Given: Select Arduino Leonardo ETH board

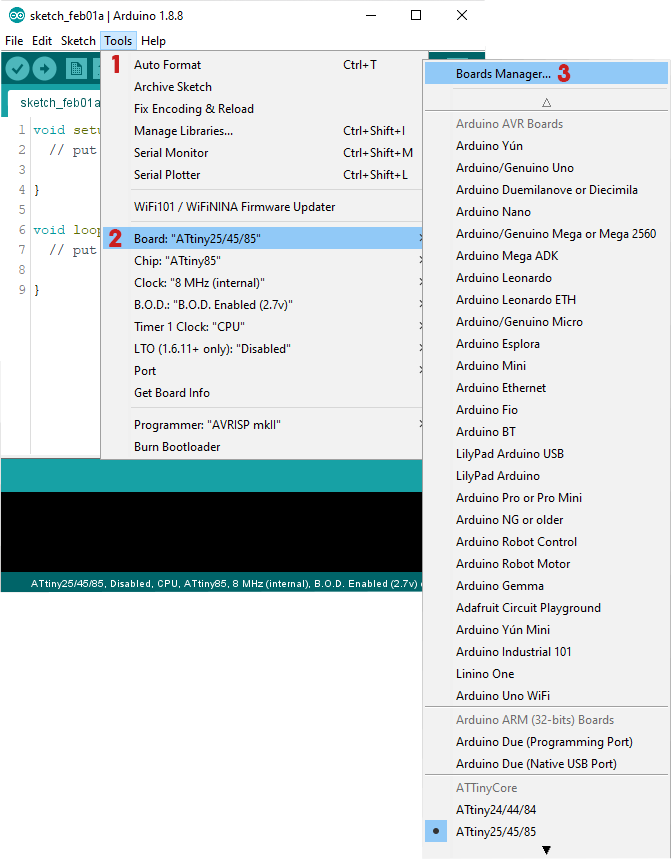Looking at the screenshot, I should pos(546,300).
